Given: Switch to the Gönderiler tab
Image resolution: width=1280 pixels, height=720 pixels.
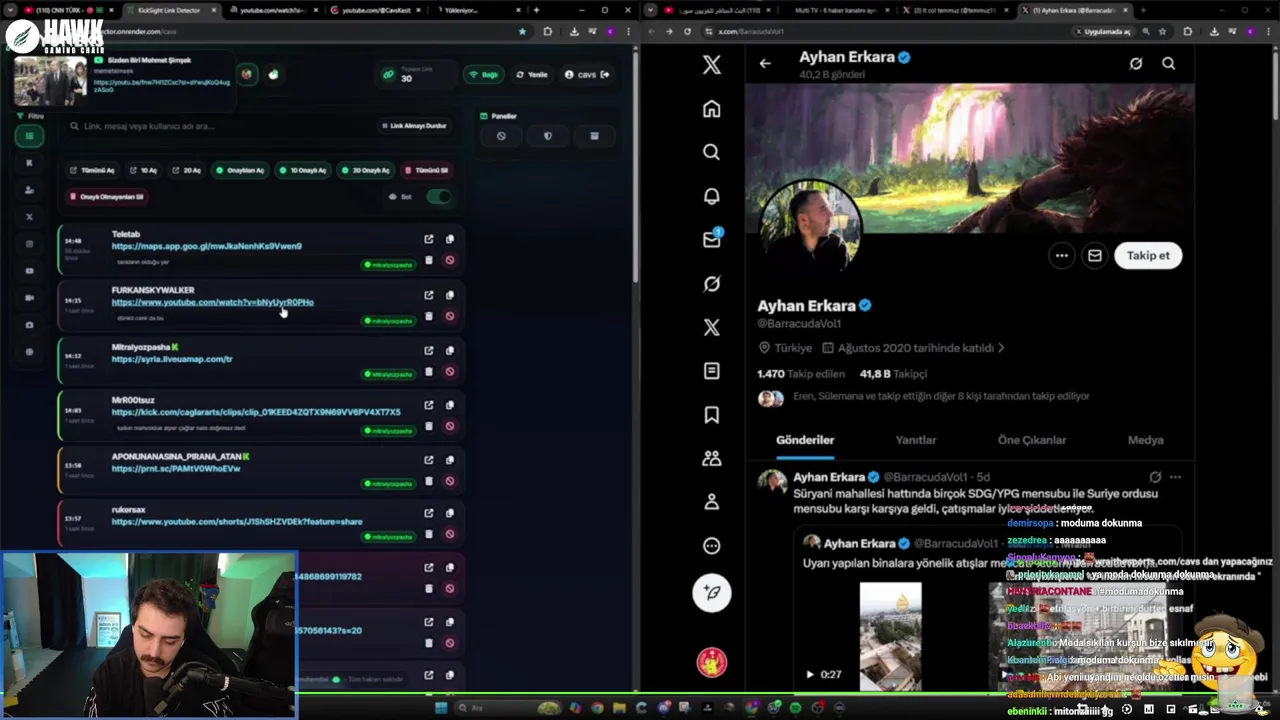Looking at the screenshot, I should pyautogui.click(x=805, y=440).
